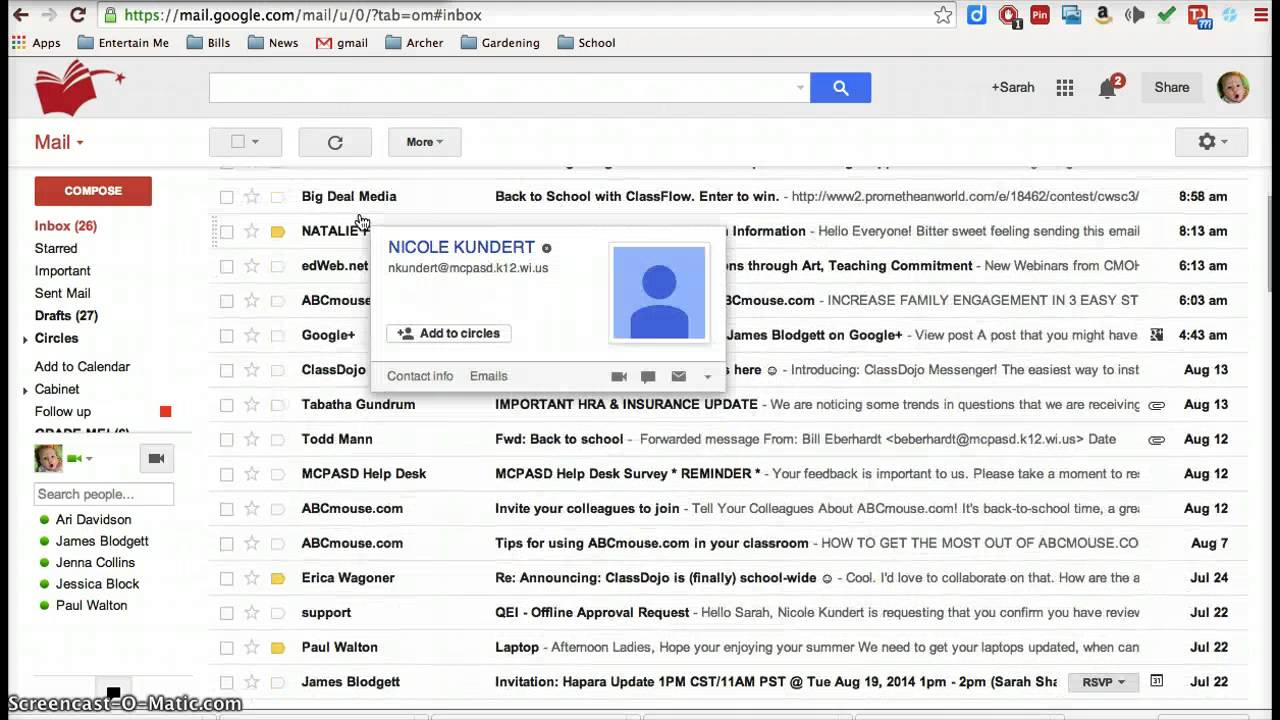Toggle importance marker on Erica Wagoner email
1280x720 pixels.
[x=278, y=578]
